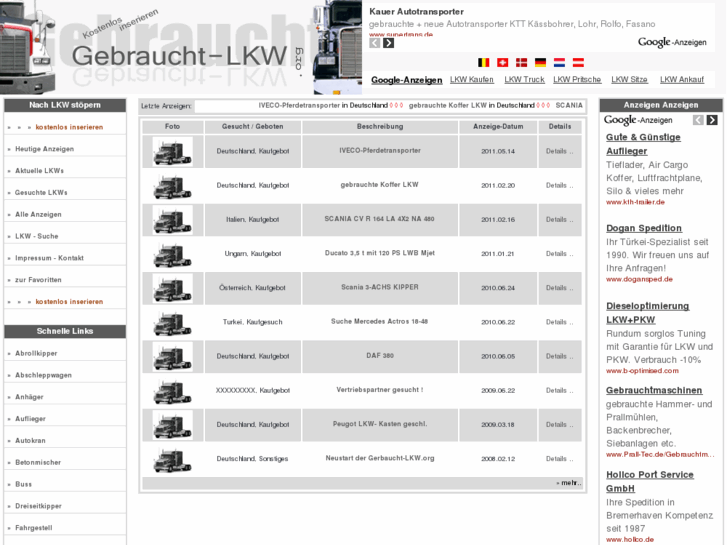The height and width of the screenshot is (545, 727).
Task: Open Aktuelle LKWs in the sidebar
Action: point(39,171)
